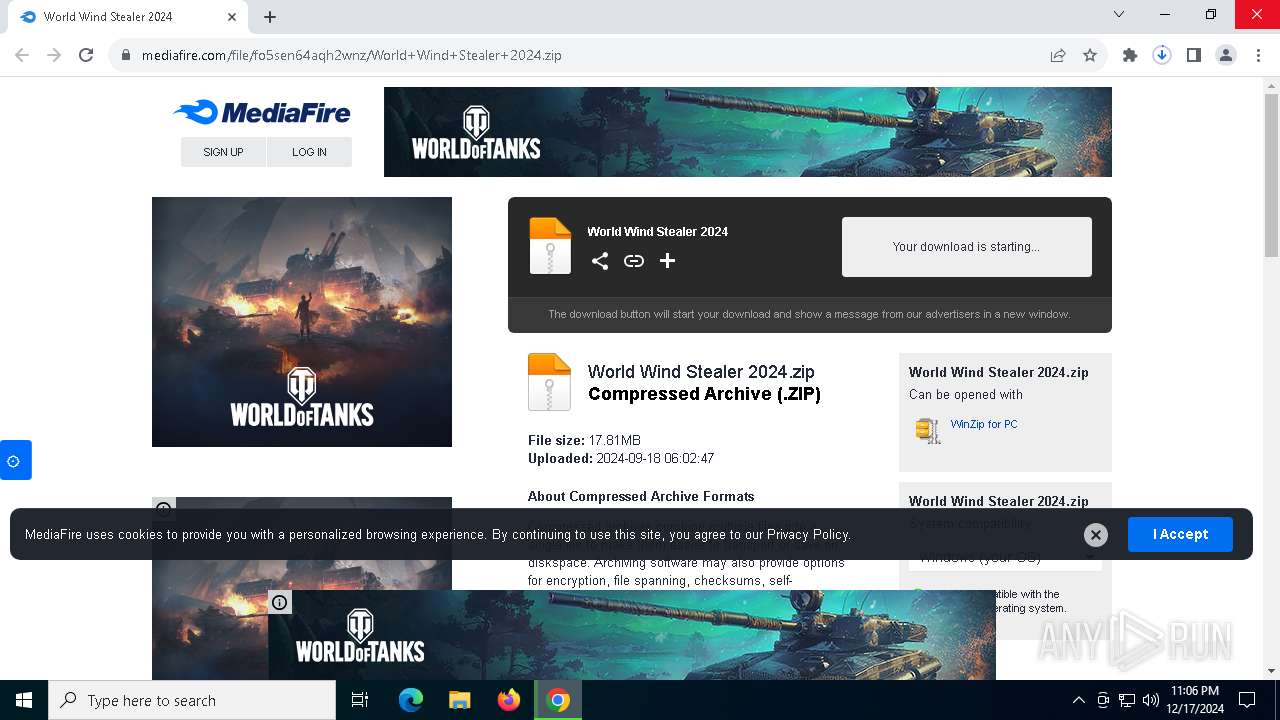The height and width of the screenshot is (720, 1280).
Task: Close the World Wind Stealer 2024 tab
Action: click(x=232, y=17)
